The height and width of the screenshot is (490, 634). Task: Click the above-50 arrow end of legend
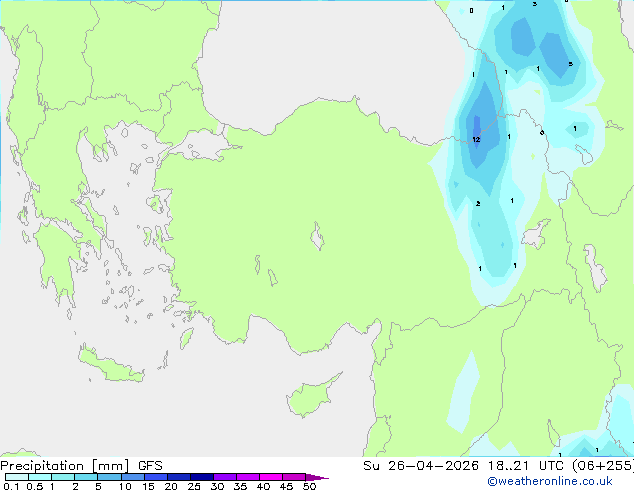[x=317, y=477]
